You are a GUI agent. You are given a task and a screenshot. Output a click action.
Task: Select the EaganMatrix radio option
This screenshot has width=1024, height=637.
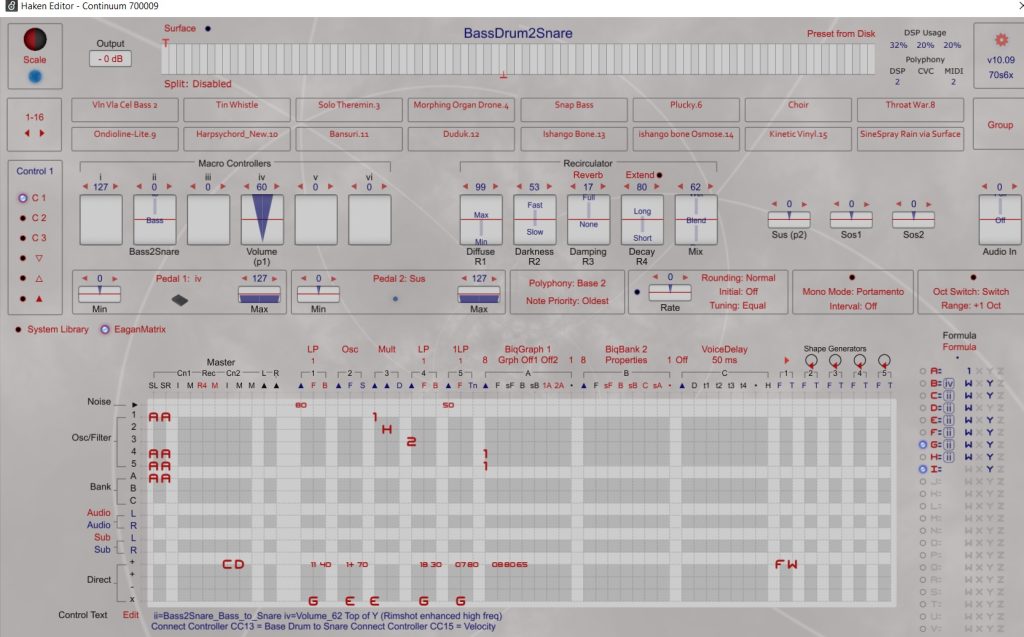104,329
